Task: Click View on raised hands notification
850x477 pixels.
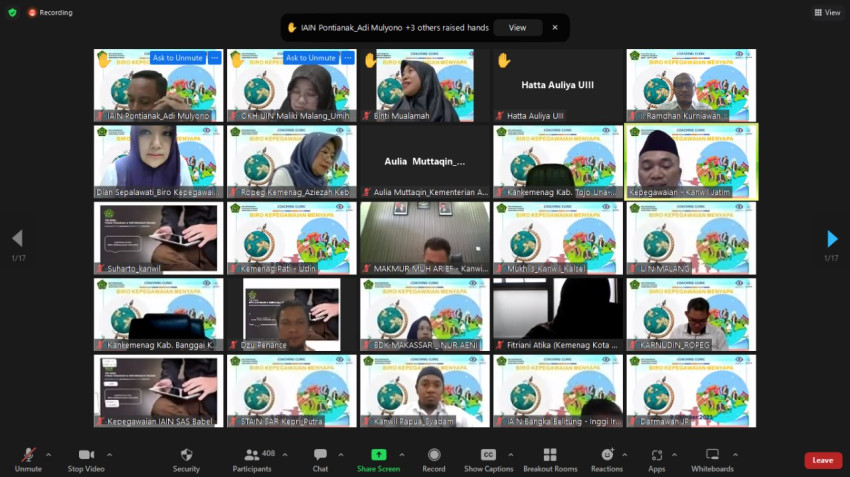Action: [517, 28]
